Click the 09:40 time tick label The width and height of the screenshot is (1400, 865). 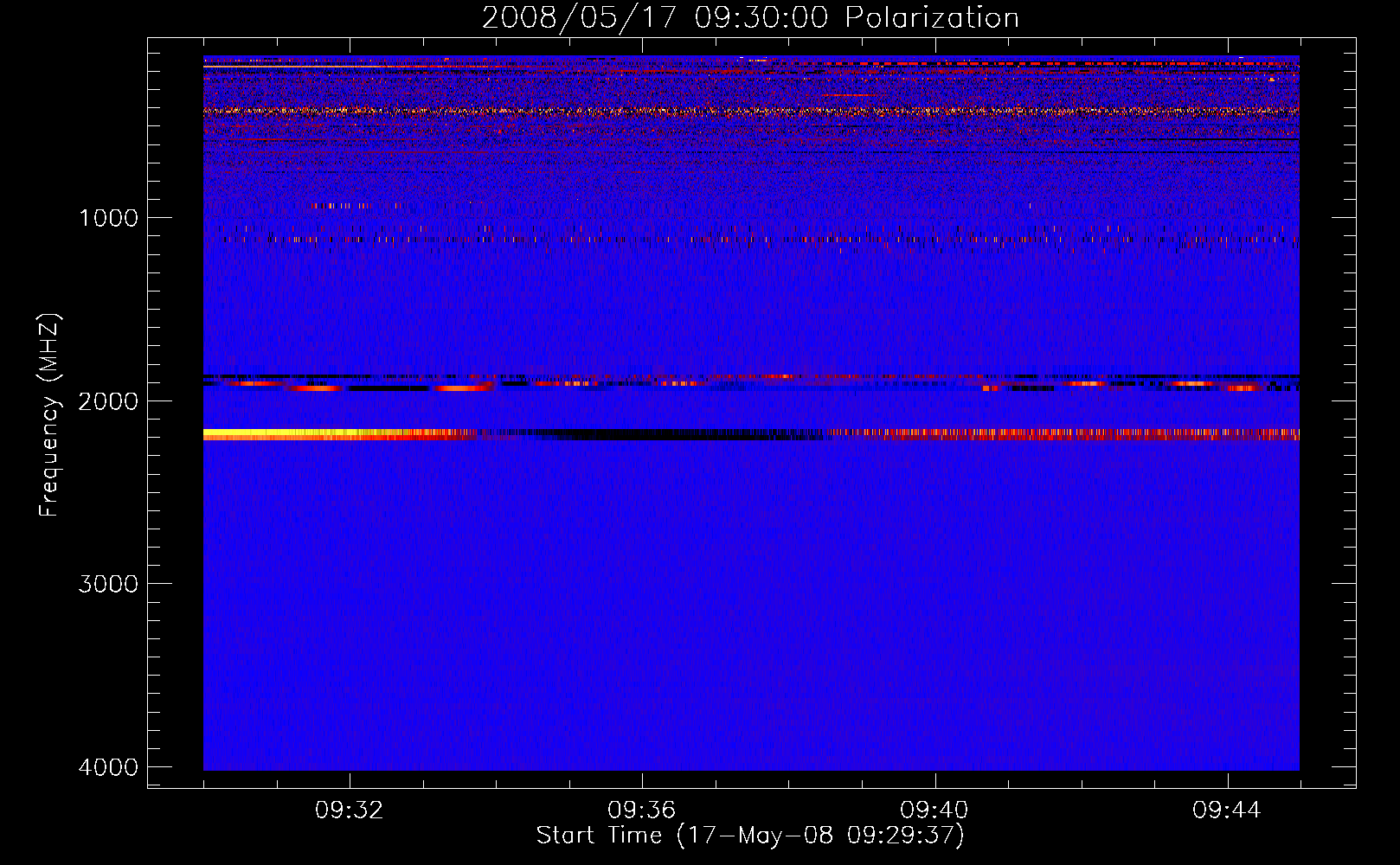[x=934, y=811]
